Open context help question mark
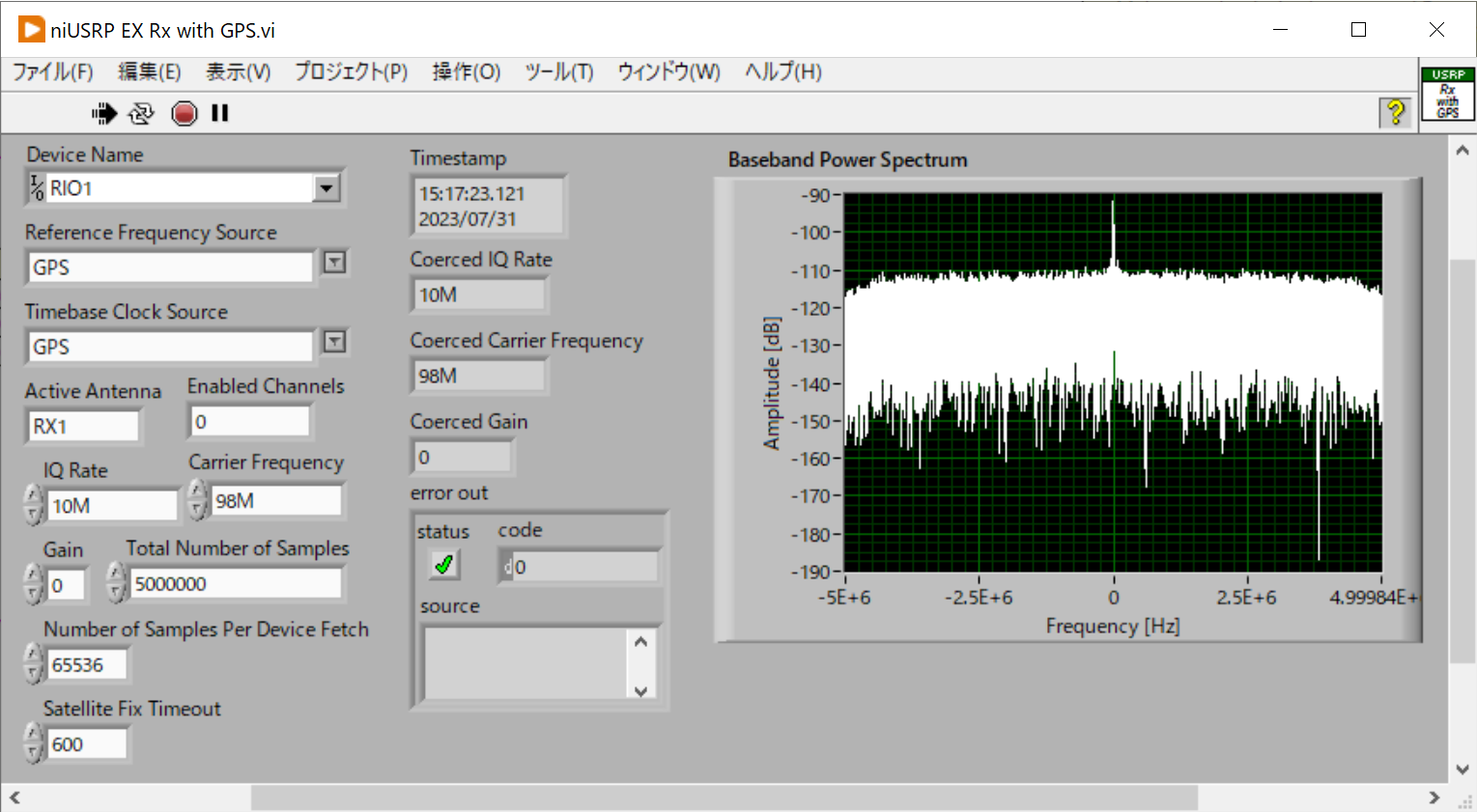The image size is (1477, 812). (x=1396, y=113)
